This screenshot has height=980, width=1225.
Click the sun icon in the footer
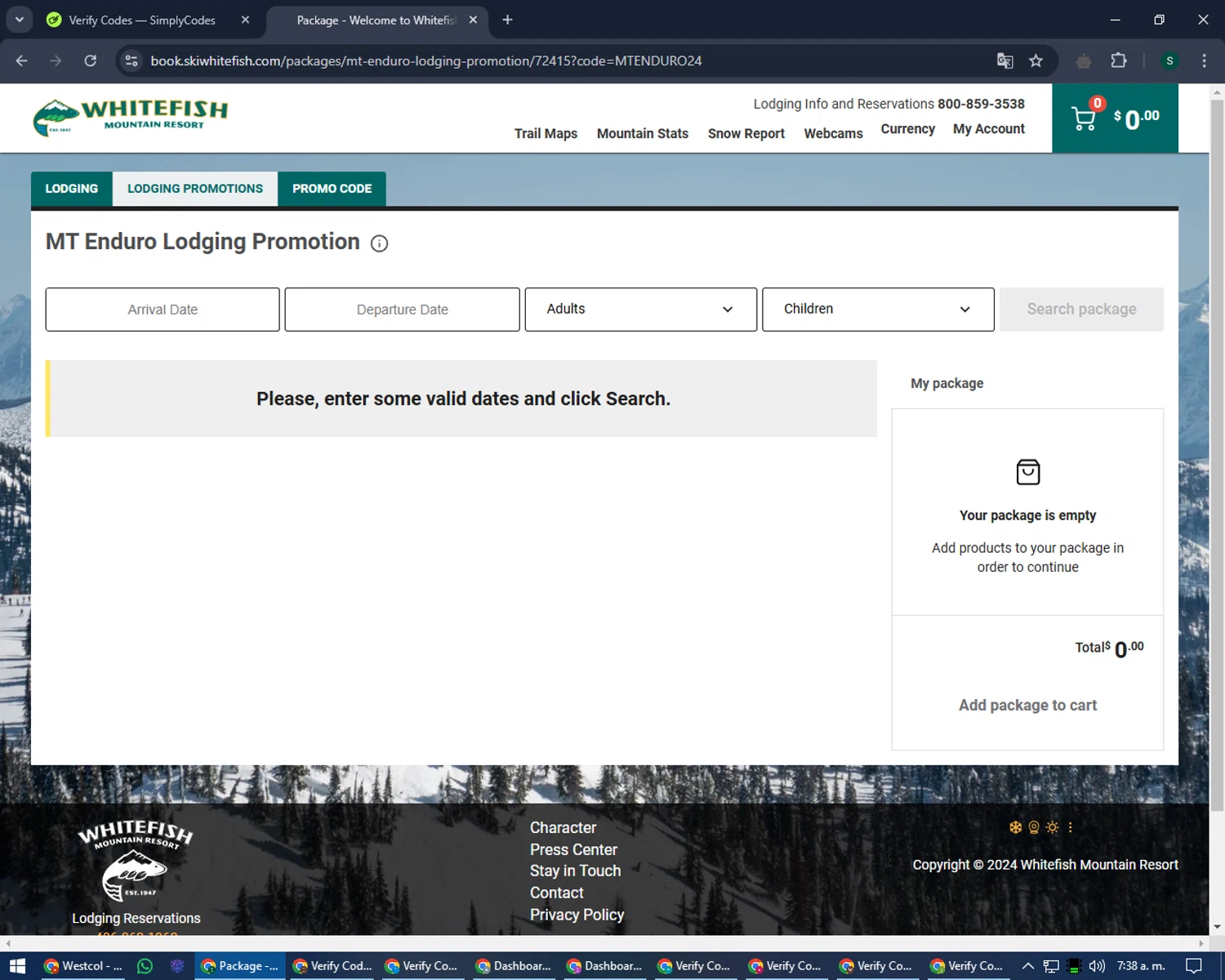[x=1052, y=827]
